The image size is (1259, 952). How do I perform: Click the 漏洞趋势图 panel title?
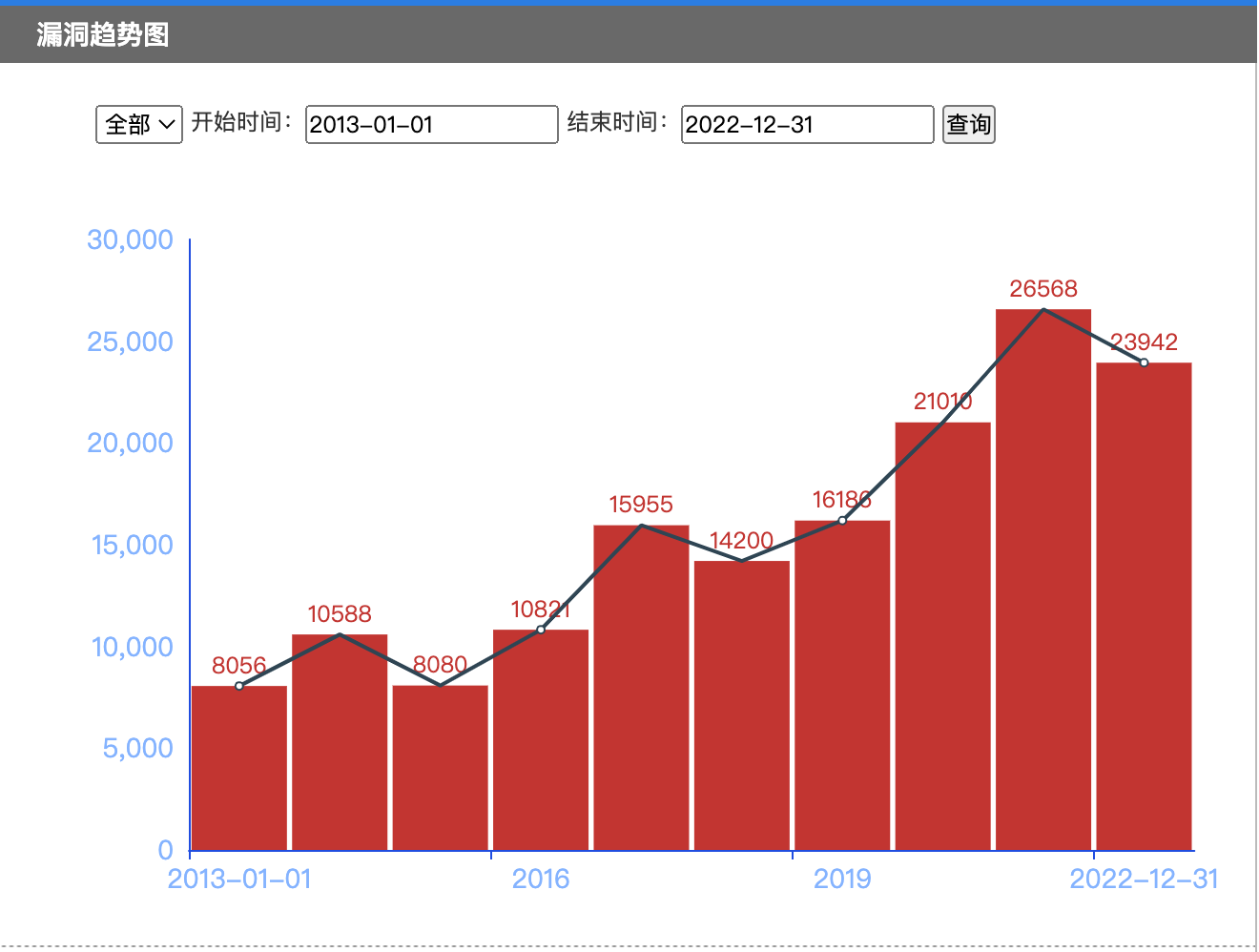pos(103,35)
